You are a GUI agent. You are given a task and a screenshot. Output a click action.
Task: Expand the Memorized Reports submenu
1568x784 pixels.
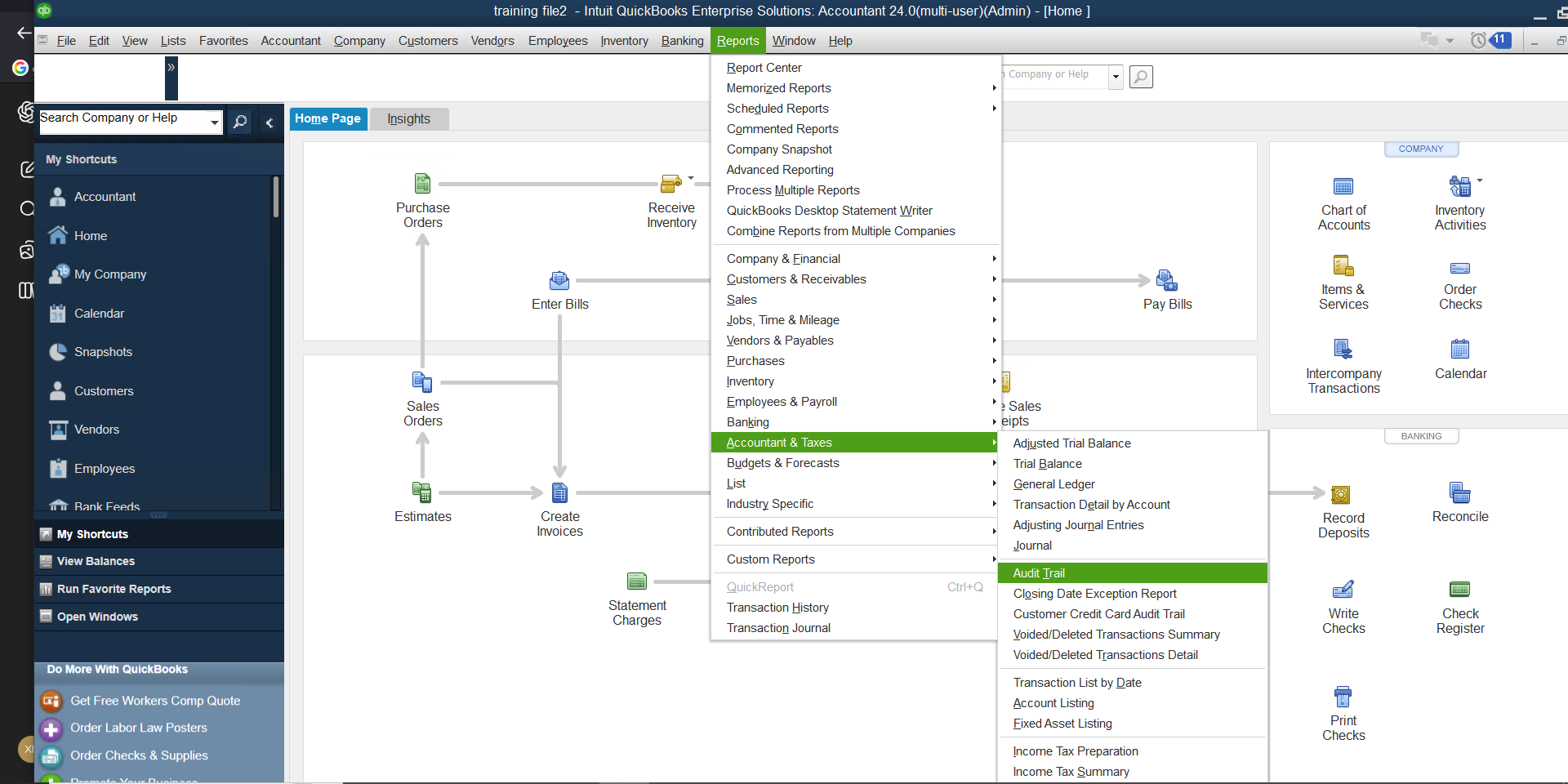point(856,88)
